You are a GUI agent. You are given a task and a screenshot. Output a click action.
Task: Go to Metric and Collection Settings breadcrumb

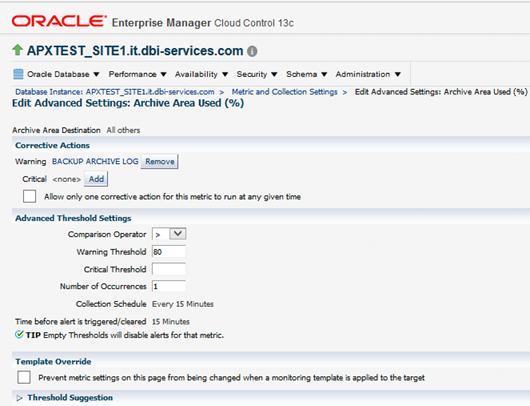pyautogui.click(x=284, y=92)
